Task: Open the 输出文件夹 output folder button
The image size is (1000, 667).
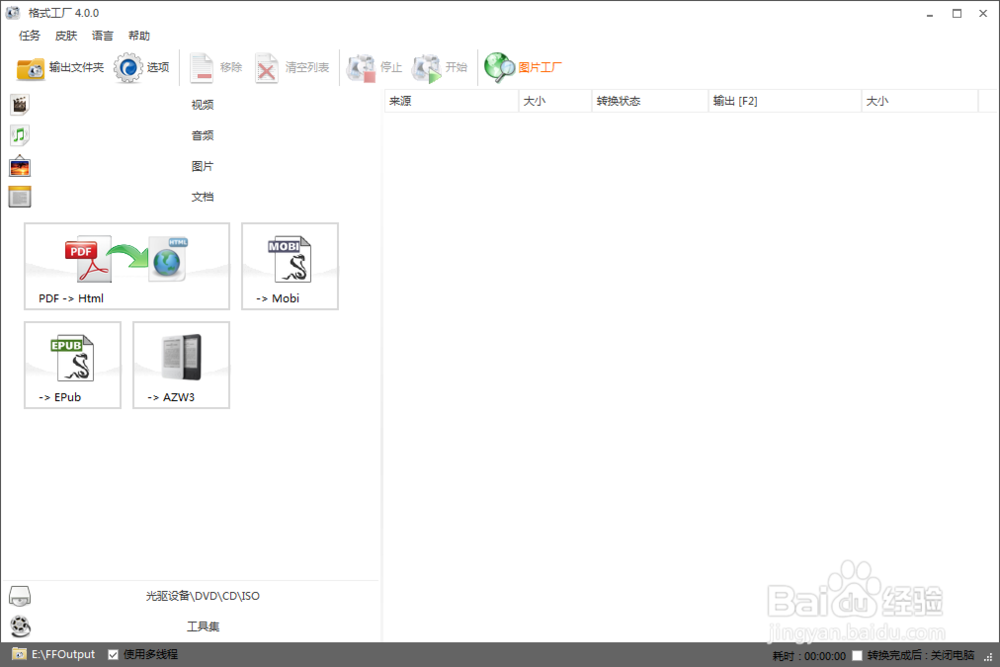Action: (x=60, y=68)
